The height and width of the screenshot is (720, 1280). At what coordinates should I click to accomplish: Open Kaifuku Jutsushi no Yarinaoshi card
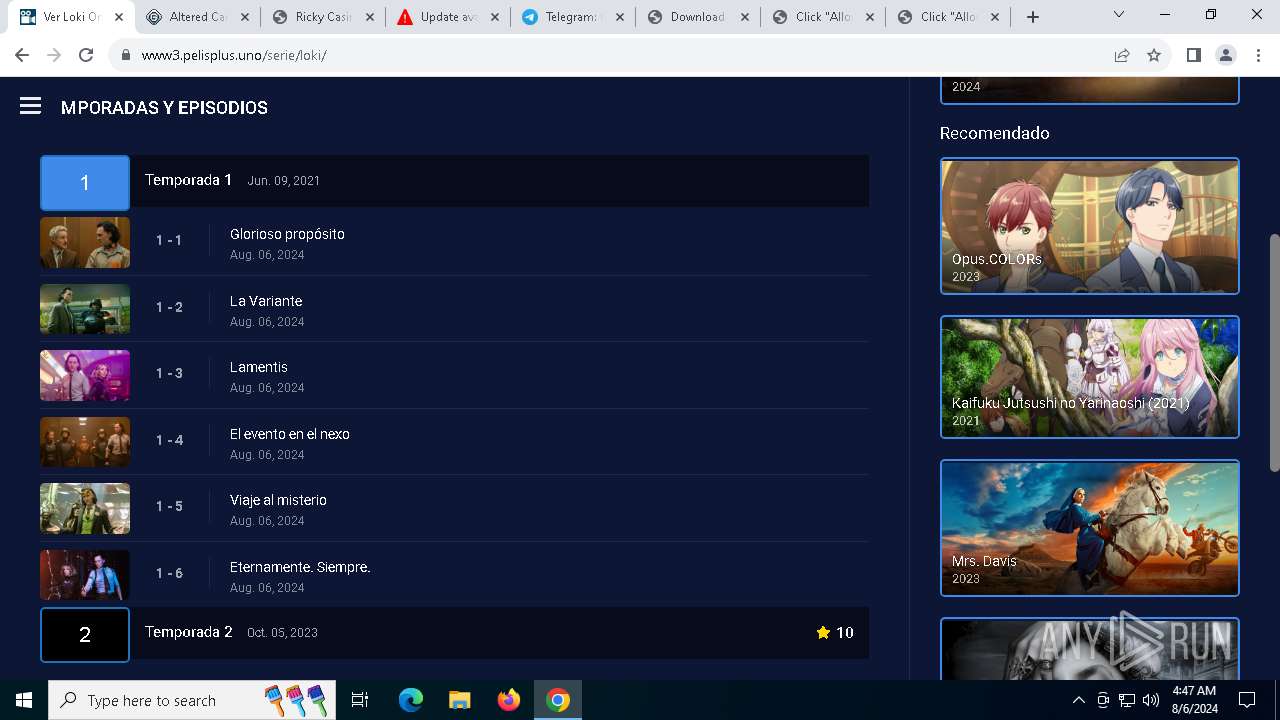pyautogui.click(x=1090, y=377)
